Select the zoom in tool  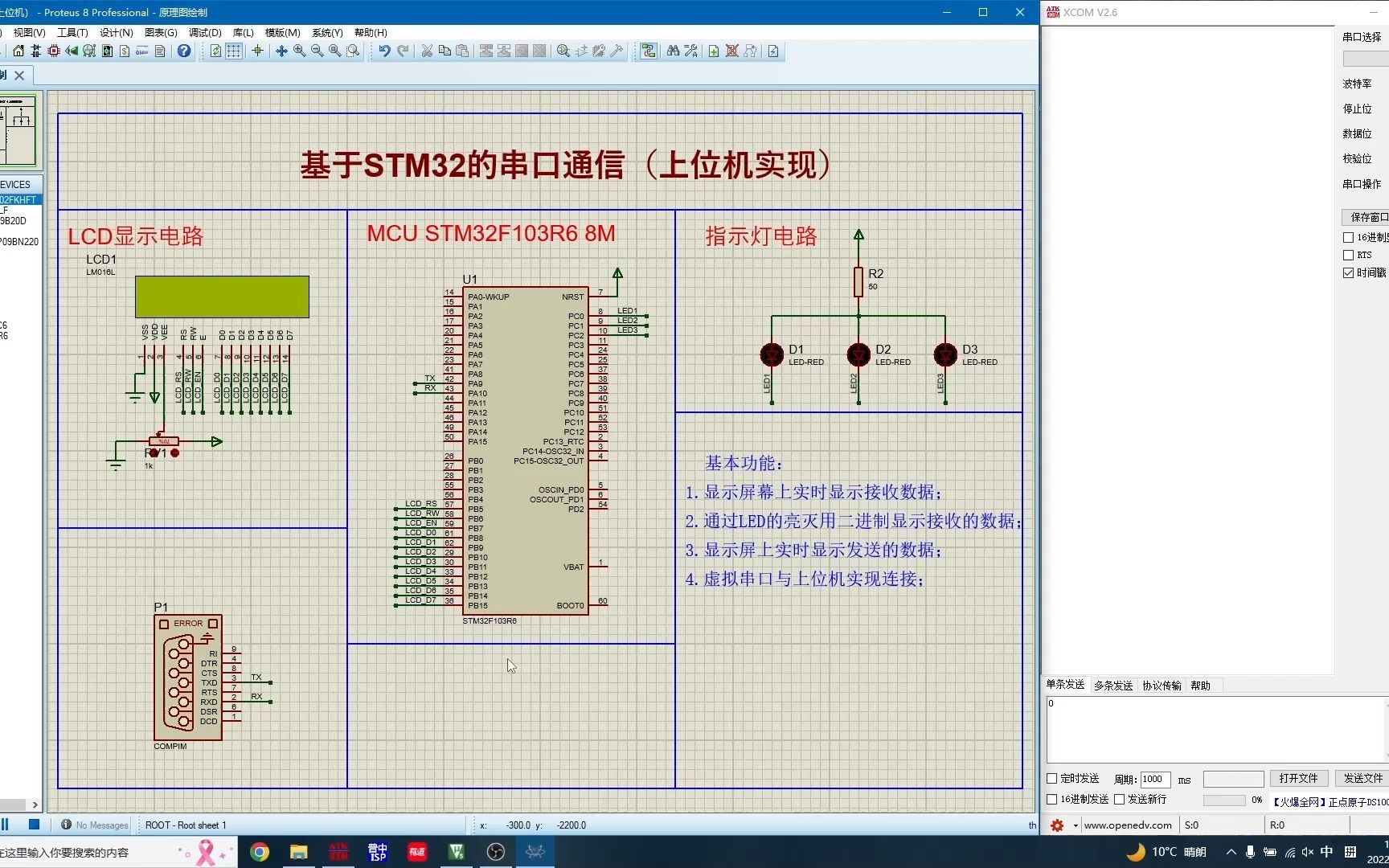(299, 51)
